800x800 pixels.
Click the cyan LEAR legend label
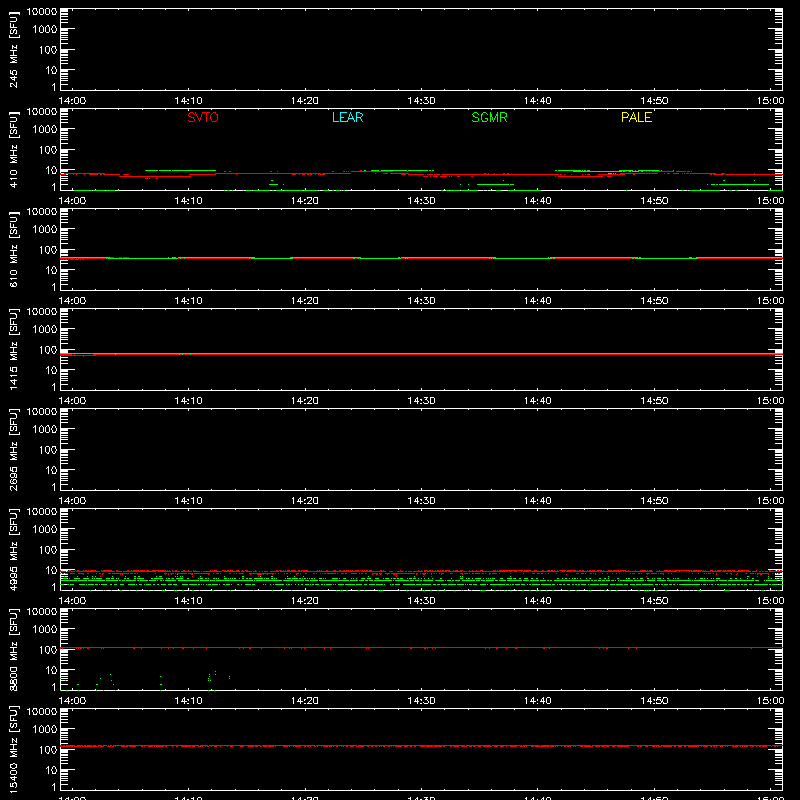click(x=347, y=117)
